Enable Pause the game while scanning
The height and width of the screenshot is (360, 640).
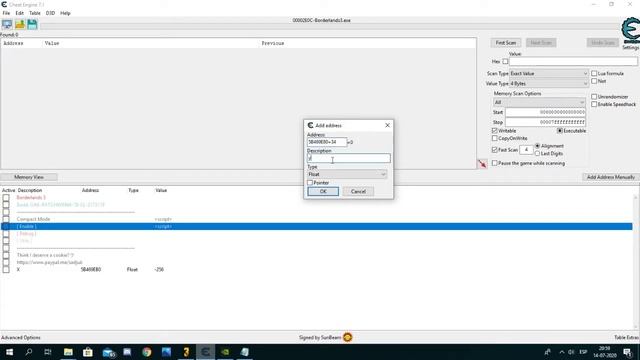click(495, 163)
